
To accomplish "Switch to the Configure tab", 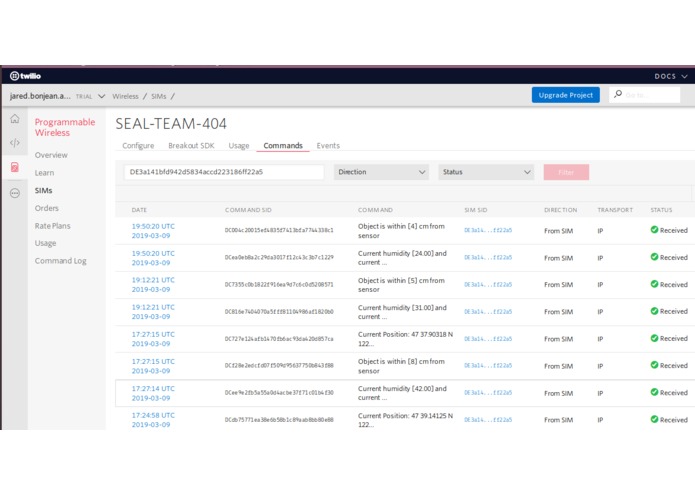I will pos(138,145).
